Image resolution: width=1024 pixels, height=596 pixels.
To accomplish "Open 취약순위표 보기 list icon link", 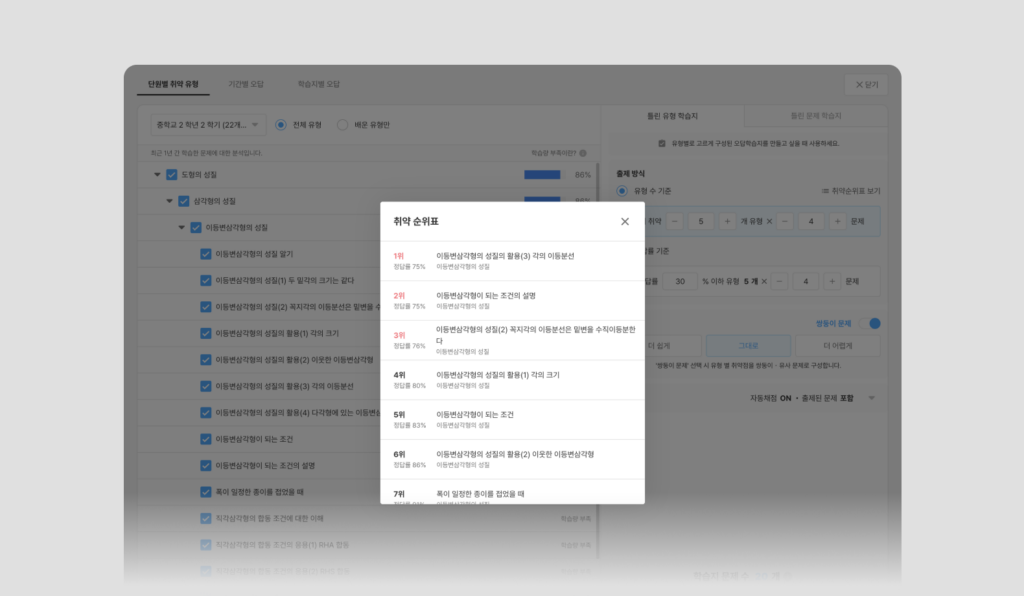I will pyautogui.click(x=850, y=191).
